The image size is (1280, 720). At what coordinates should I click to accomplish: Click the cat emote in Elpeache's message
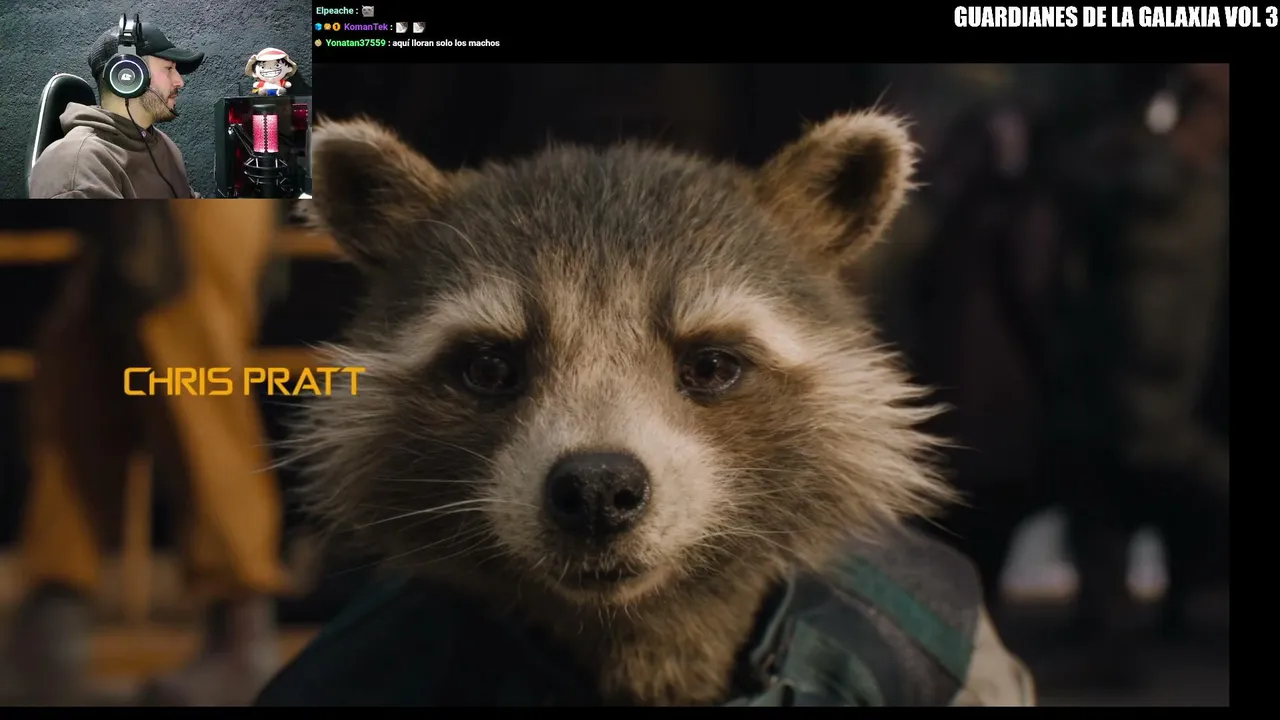point(367,11)
